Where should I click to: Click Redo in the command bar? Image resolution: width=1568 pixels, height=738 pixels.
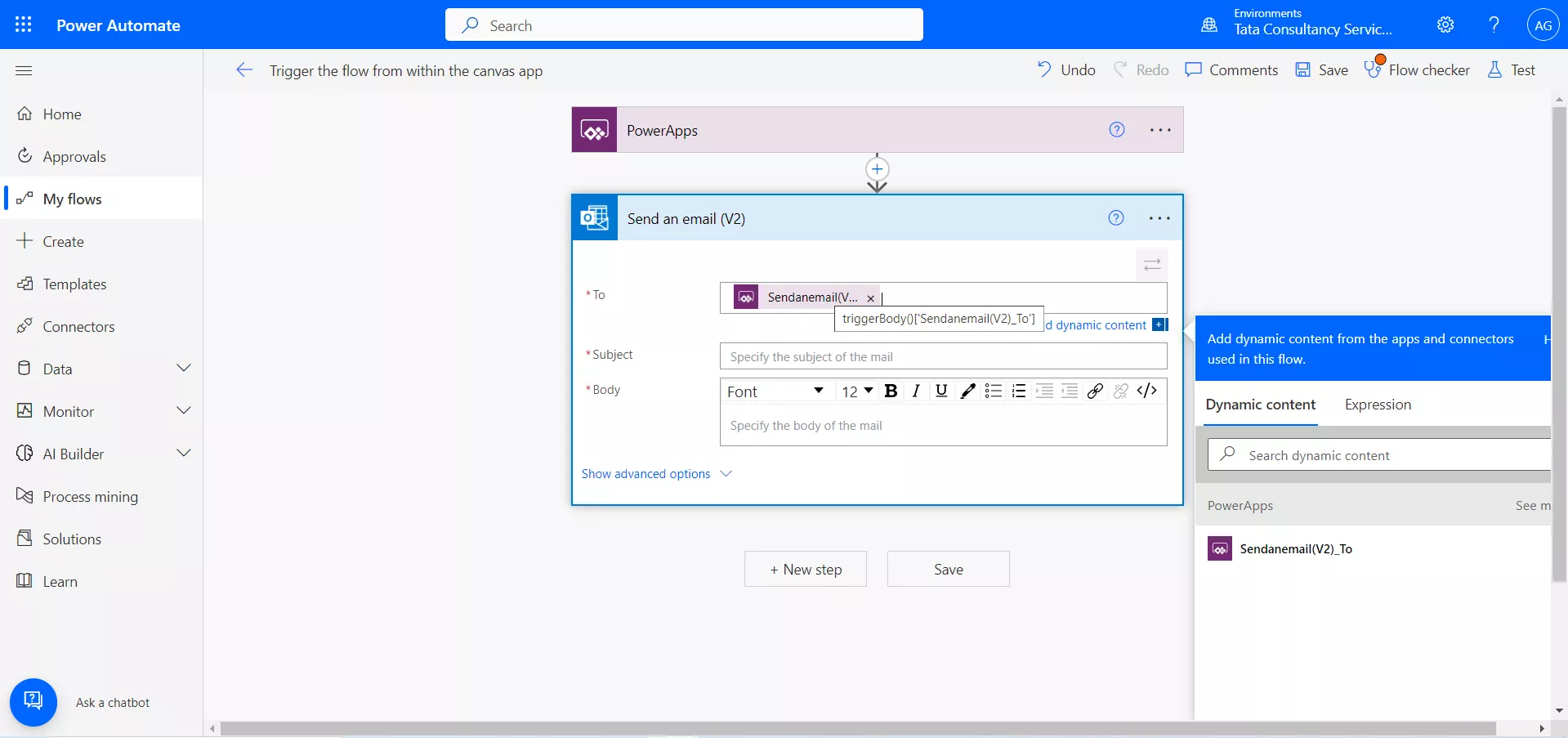point(1141,70)
